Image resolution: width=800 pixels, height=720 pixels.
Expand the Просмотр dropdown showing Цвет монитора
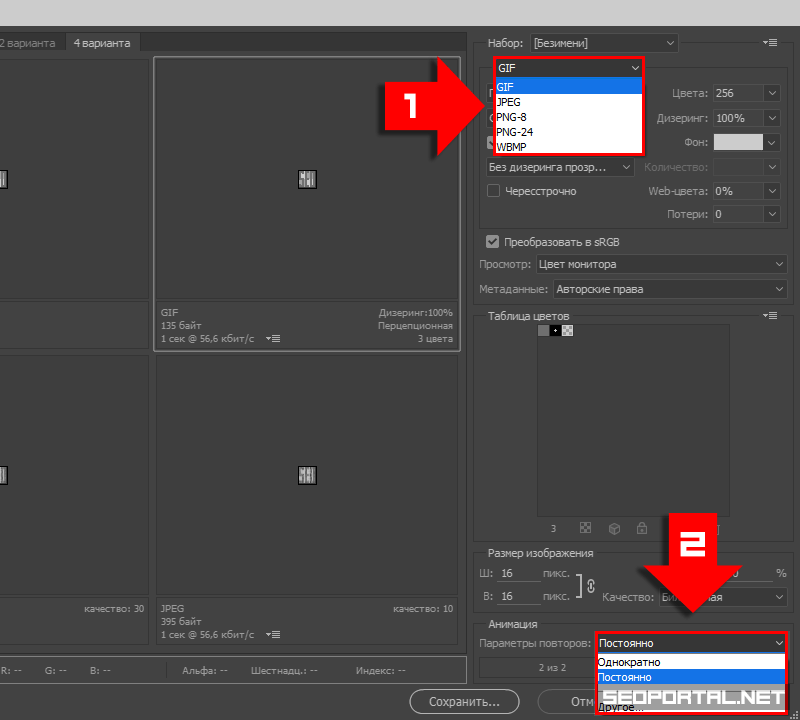(661, 264)
